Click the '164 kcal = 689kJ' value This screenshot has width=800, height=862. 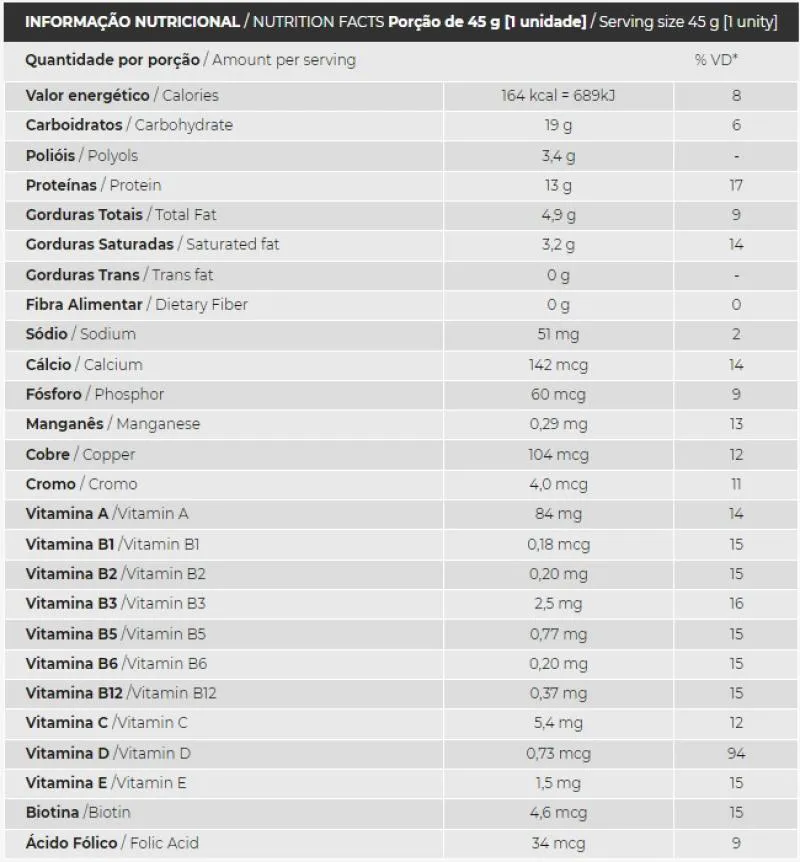[558, 95]
